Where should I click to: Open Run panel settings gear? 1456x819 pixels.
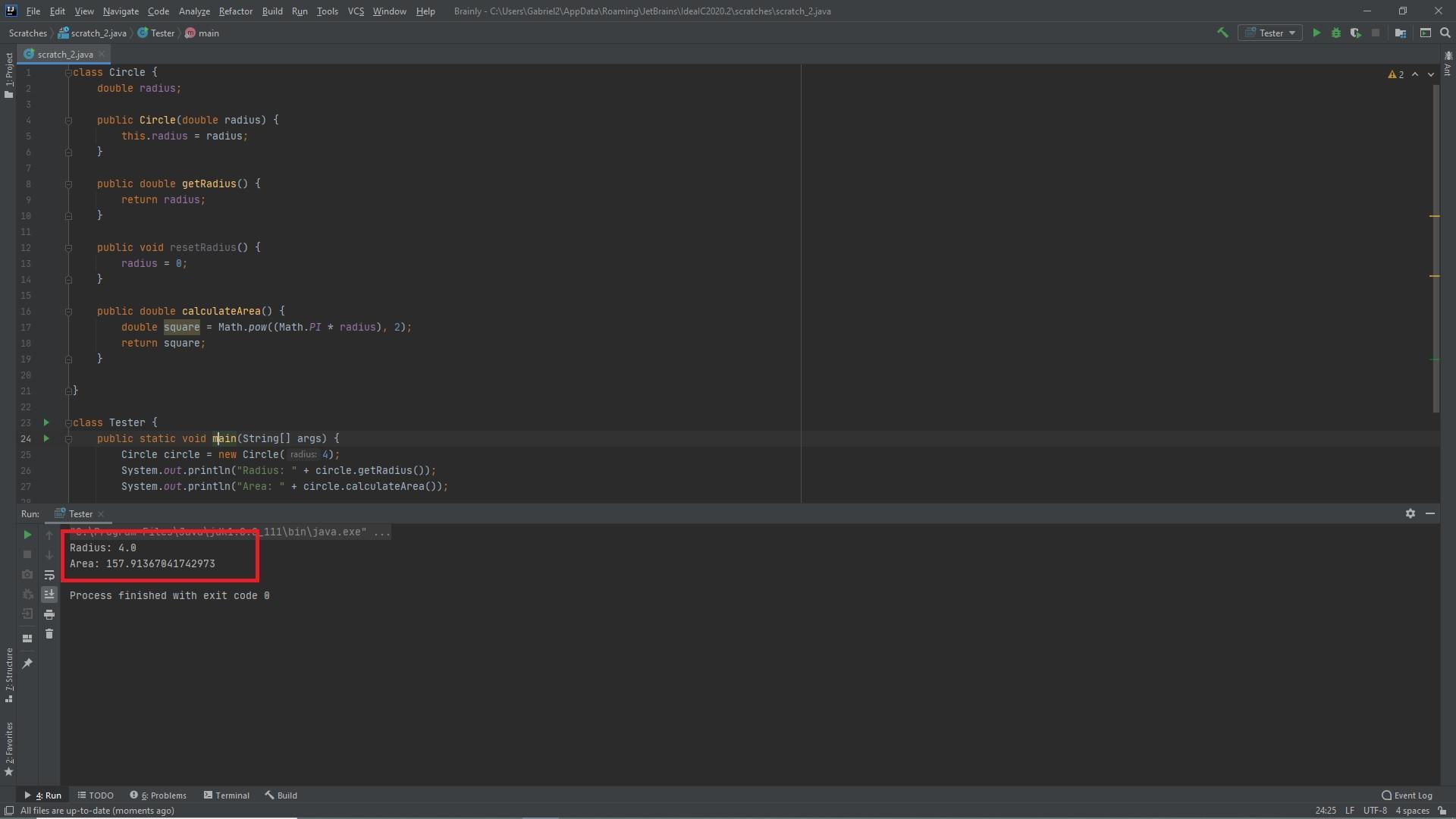[1410, 513]
